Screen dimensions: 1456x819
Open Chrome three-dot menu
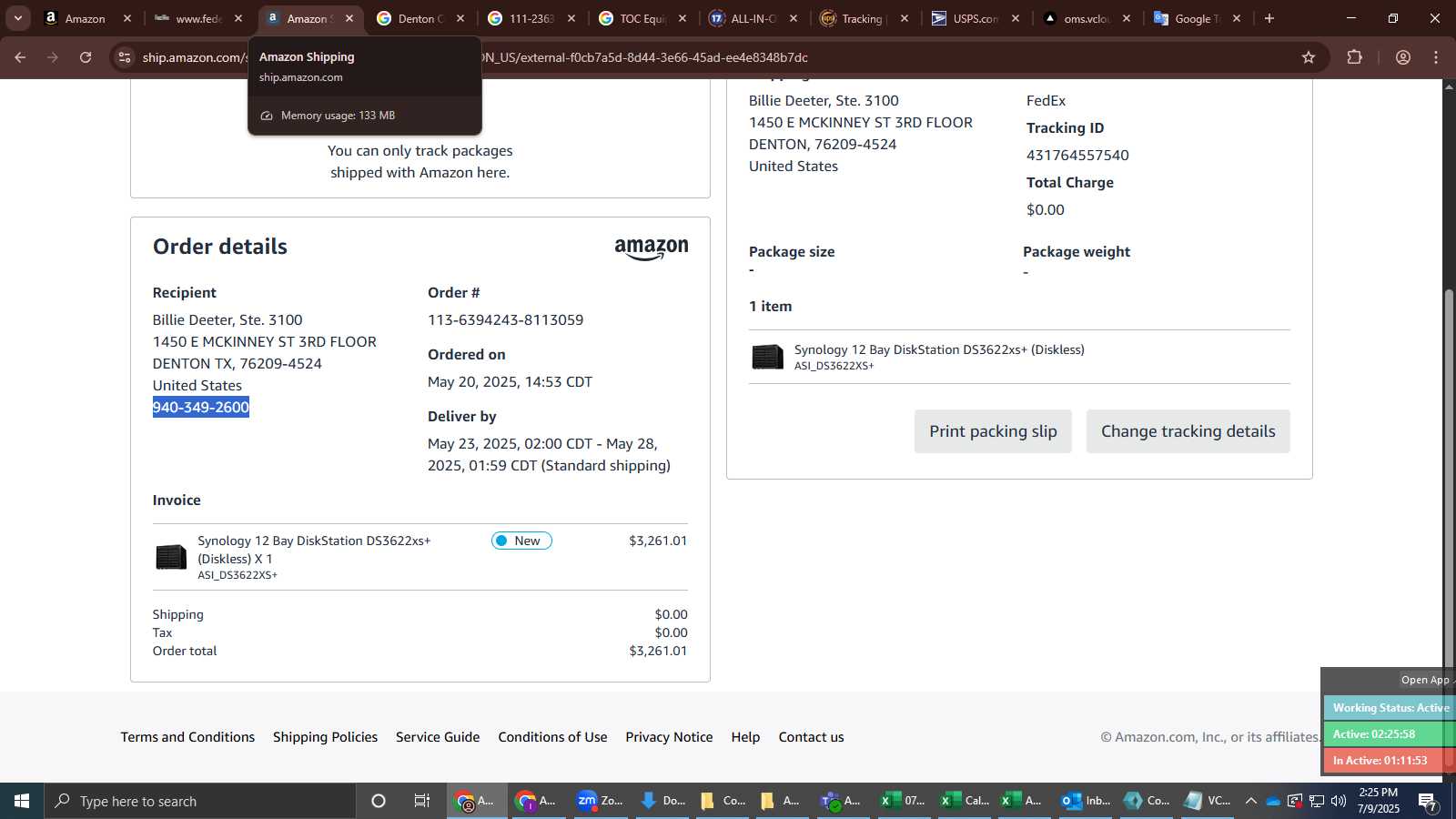(x=1436, y=57)
